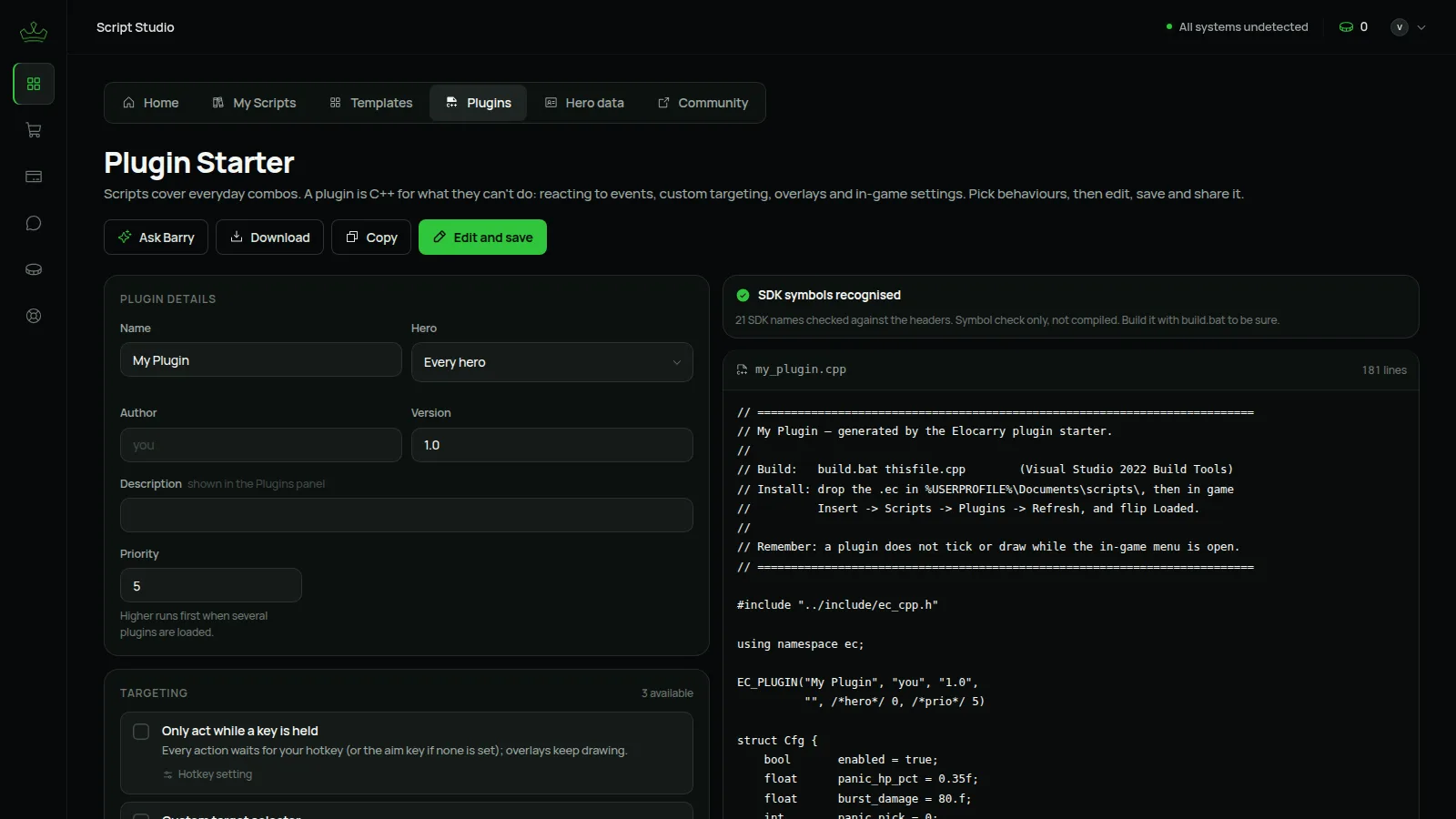Click the Description input field
The width and height of the screenshot is (1456, 819).
pyautogui.click(x=407, y=515)
